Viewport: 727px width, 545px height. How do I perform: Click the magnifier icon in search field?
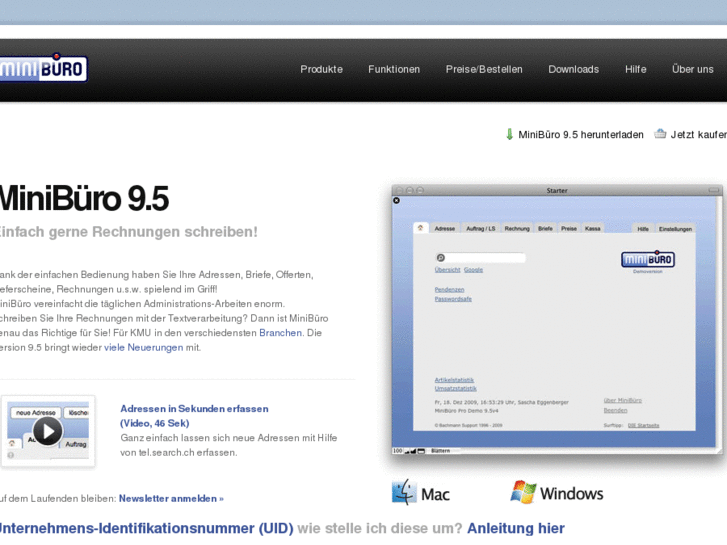[441, 257]
